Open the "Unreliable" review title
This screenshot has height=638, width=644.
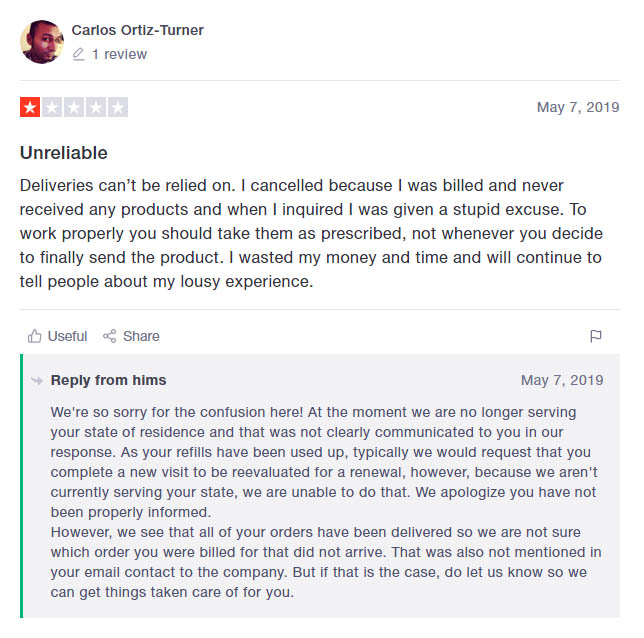[64, 153]
